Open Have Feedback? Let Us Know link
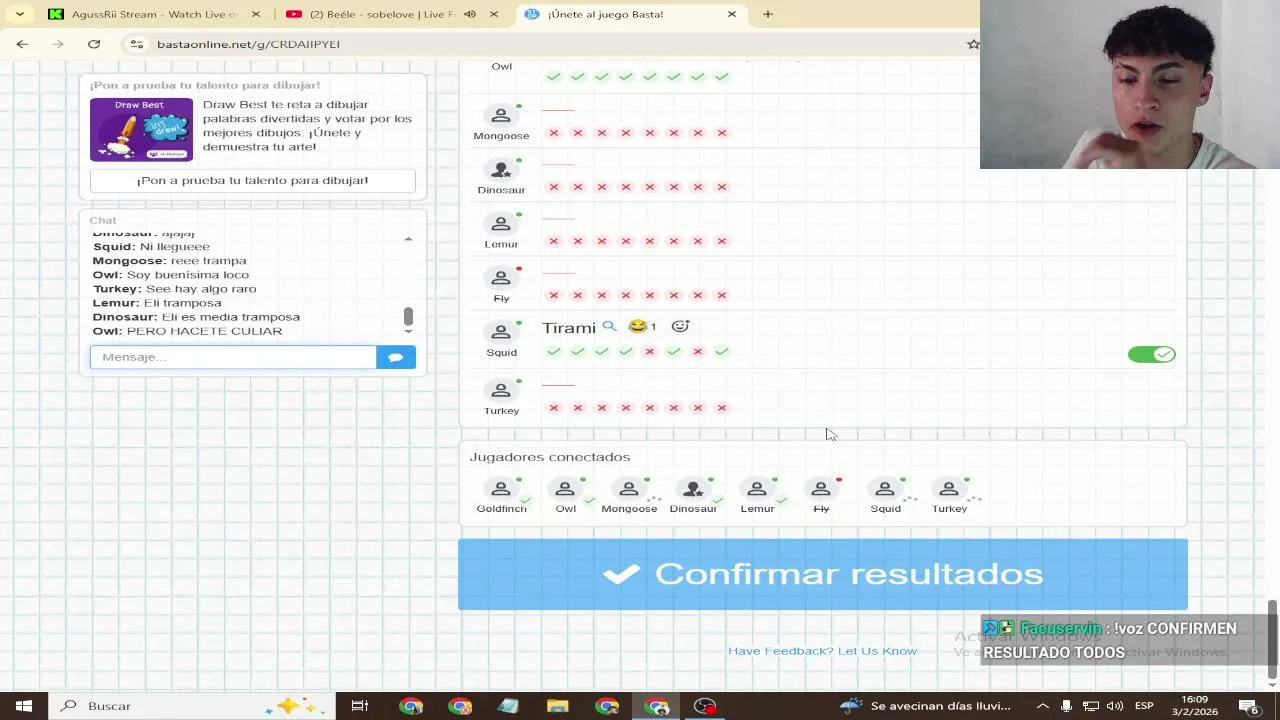The width and height of the screenshot is (1280, 720). pyautogui.click(x=822, y=651)
